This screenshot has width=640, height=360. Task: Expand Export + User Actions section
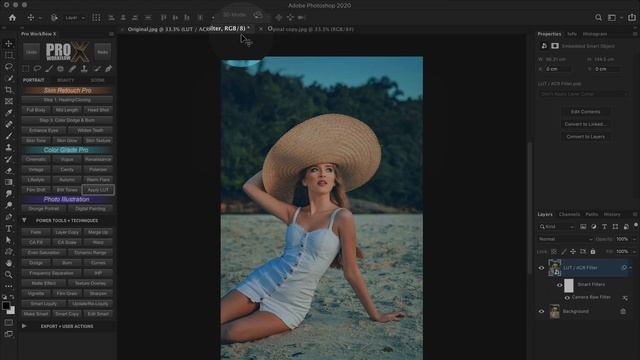pos(24,326)
